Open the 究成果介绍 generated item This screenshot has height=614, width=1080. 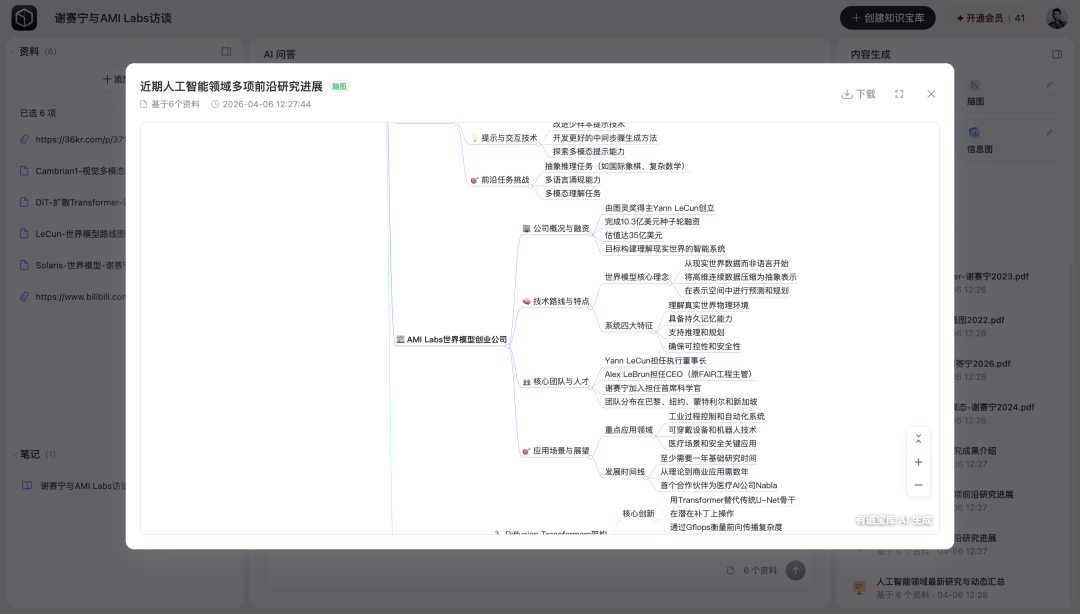[x=975, y=451]
